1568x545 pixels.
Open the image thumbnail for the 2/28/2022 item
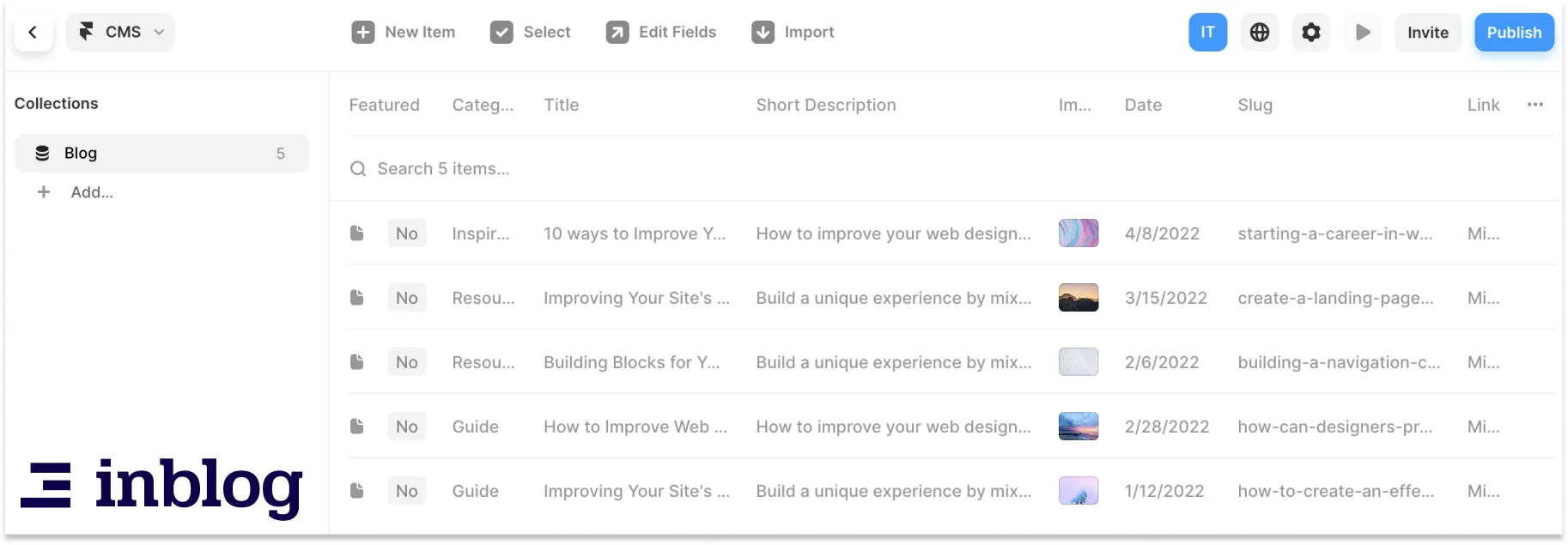[x=1079, y=427]
